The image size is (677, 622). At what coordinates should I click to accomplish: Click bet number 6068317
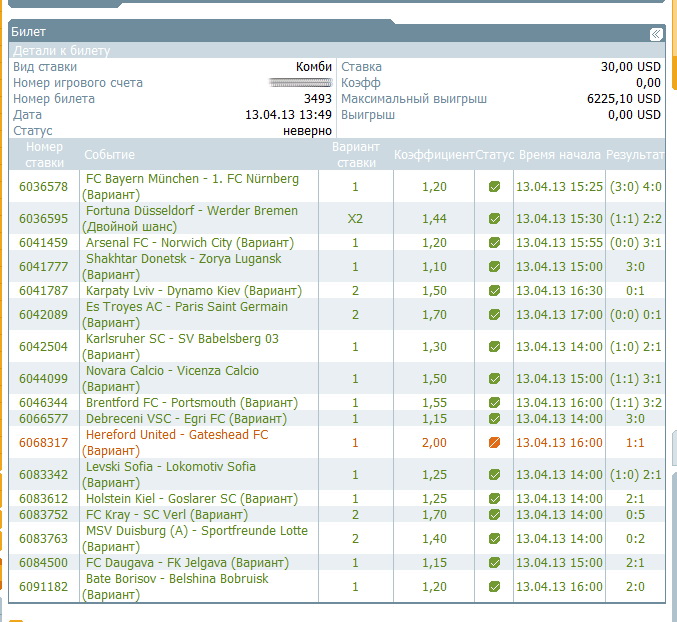coord(43,442)
